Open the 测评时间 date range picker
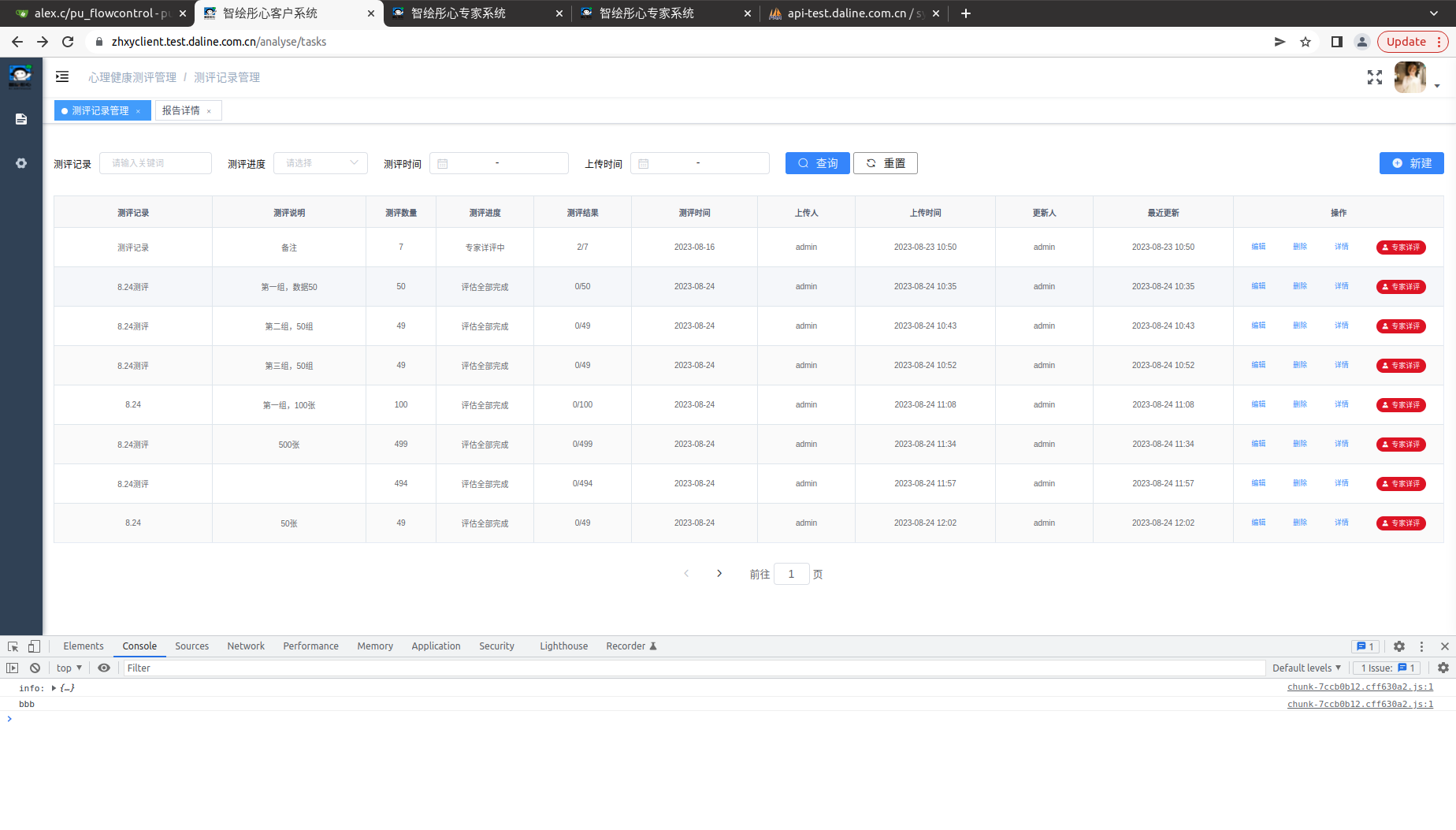 pyautogui.click(x=499, y=163)
